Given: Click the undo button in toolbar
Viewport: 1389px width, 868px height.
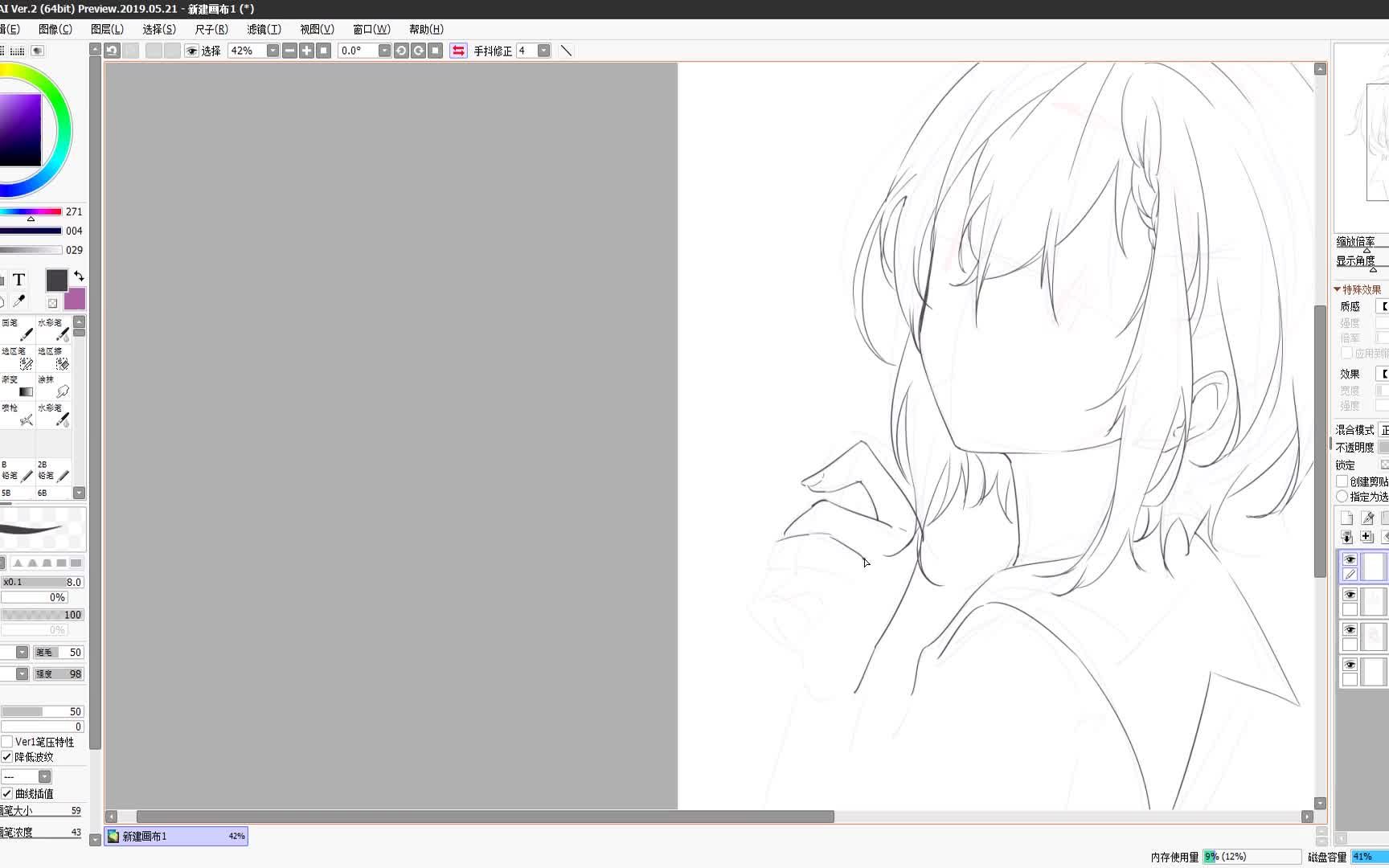Looking at the screenshot, I should point(113,51).
